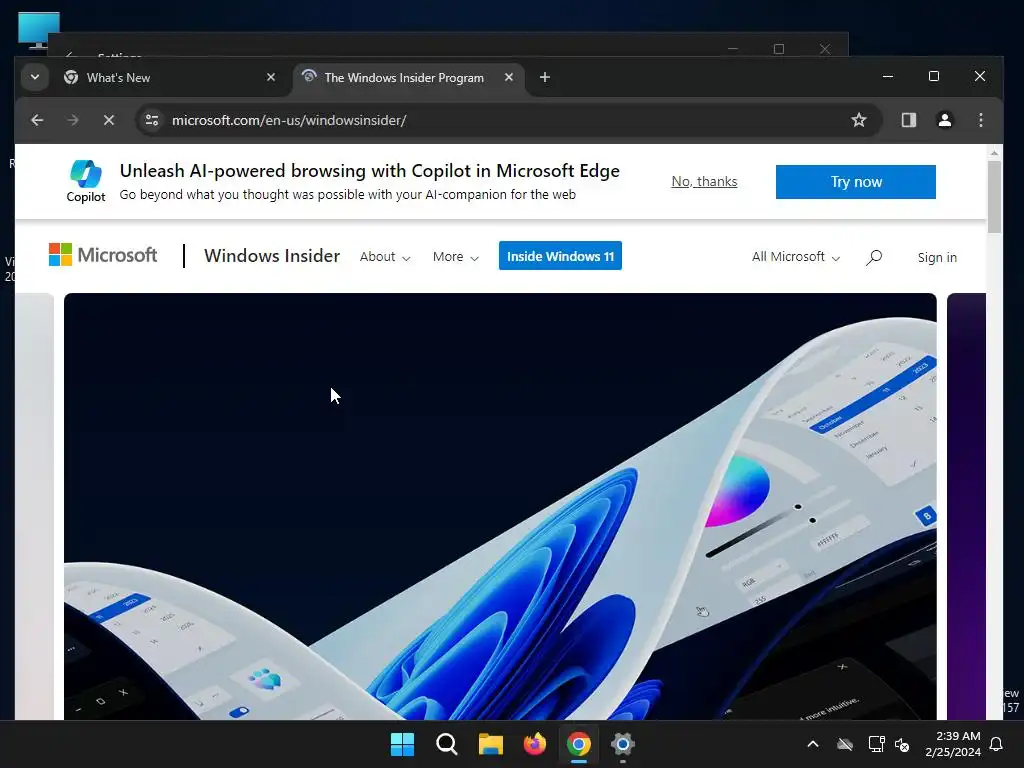This screenshot has height=768, width=1024.
Task: Click the page's vertical scrollbar thumb
Action: click(x=994, y=197)
